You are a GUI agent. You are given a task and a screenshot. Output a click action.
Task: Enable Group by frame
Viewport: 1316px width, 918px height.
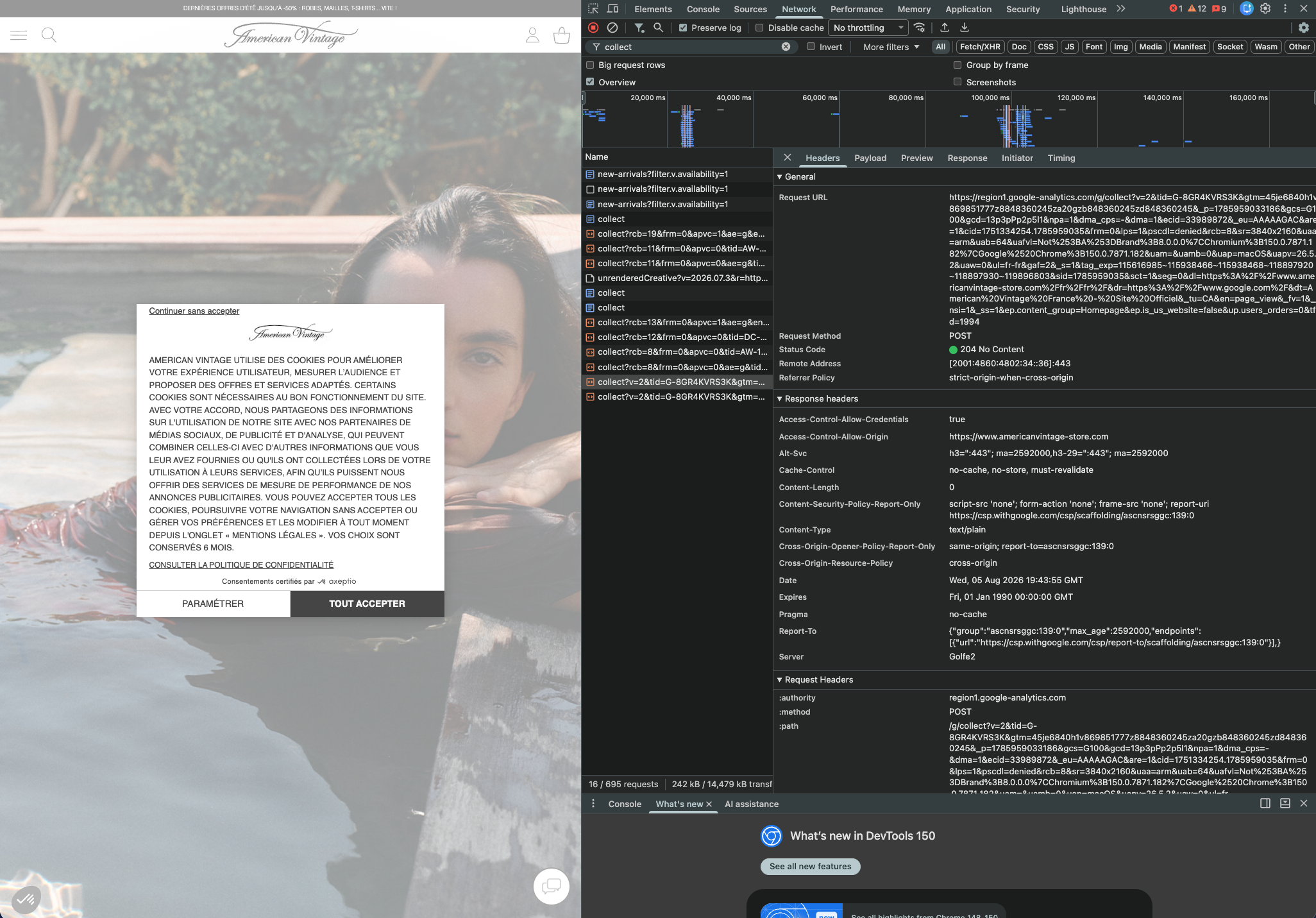coord(957,65)
